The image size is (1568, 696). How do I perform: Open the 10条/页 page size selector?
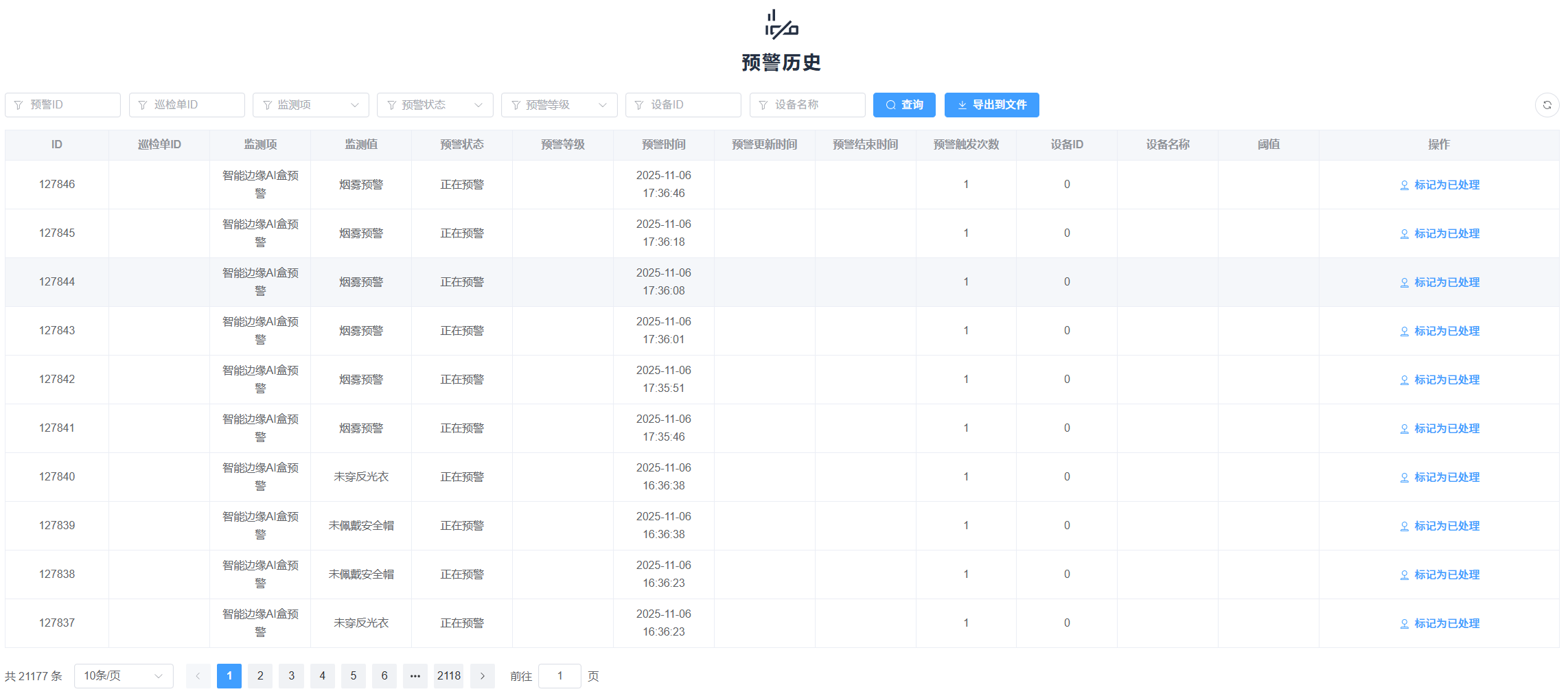[x=124, y=676]
